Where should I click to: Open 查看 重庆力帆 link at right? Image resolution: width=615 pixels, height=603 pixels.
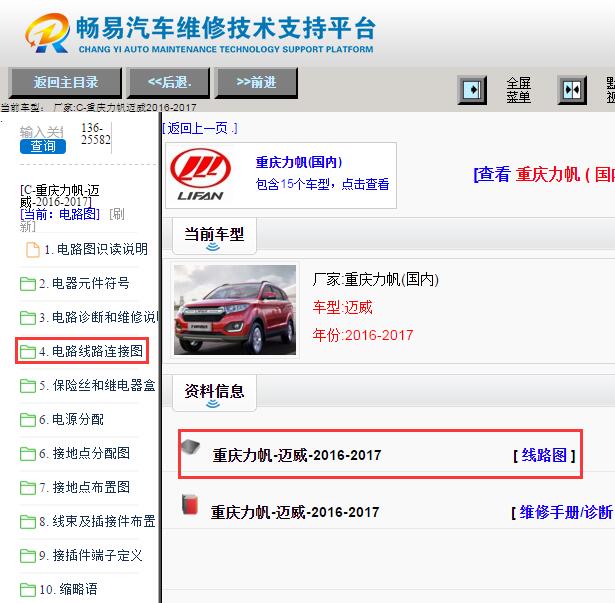coord(544,174)
